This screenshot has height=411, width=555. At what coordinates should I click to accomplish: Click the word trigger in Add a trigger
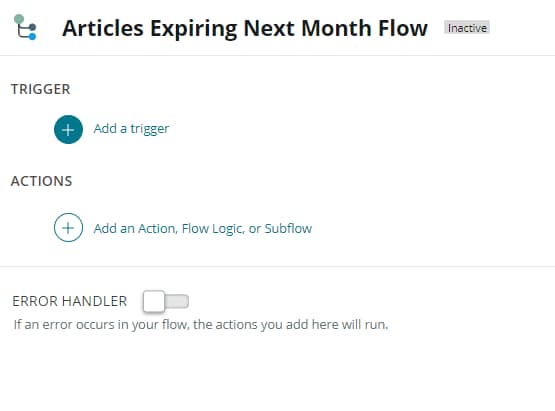pos(150,129)
